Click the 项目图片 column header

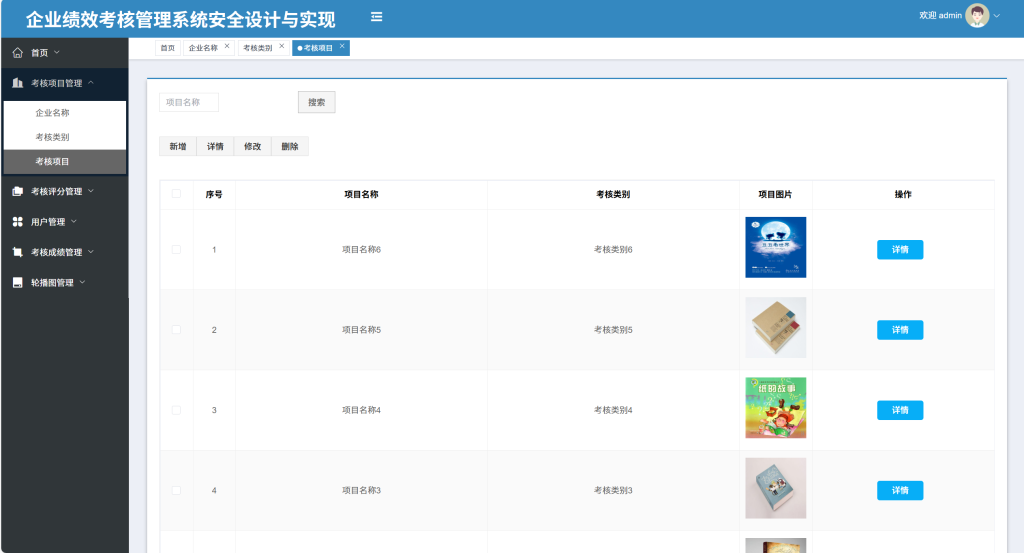click(775, 194)
